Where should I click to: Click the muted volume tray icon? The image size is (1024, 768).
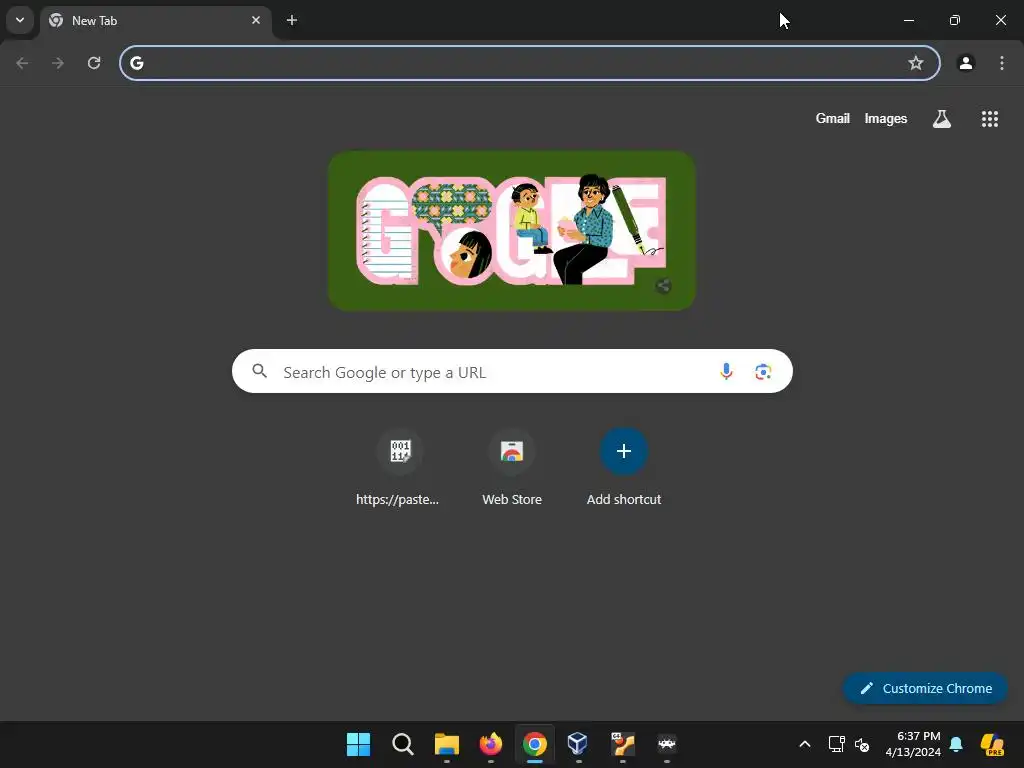click(862, 744)
